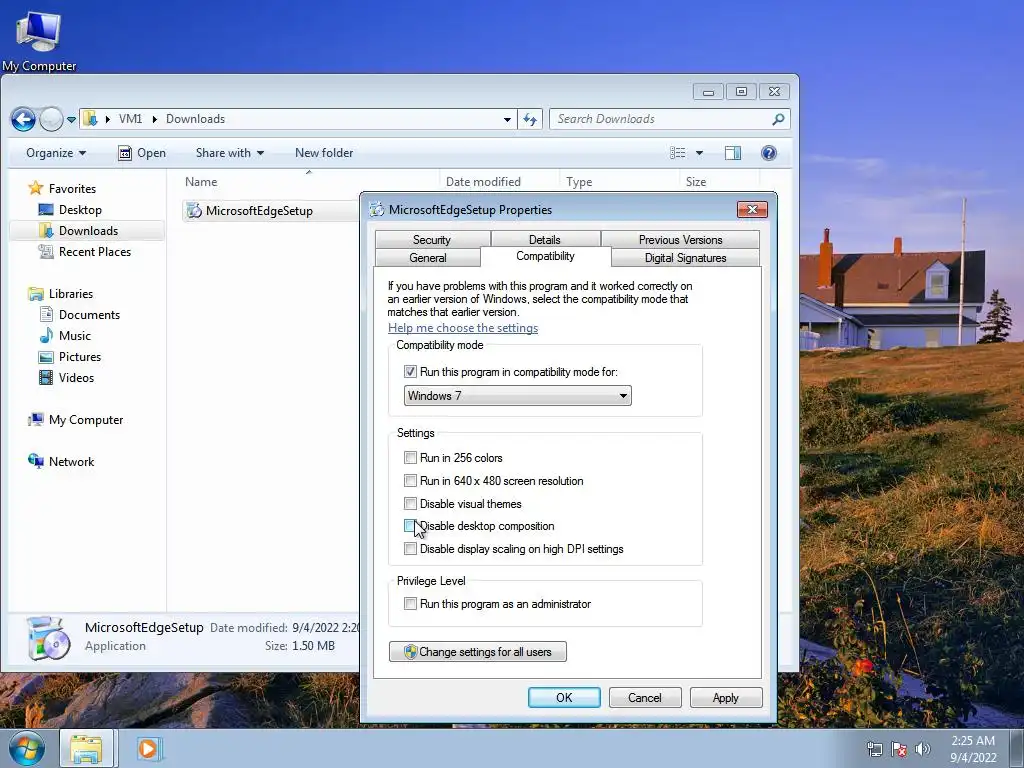This screenshot has height=768, width=1024.
Task: Open Windows Explorer taskbar icon
Action: [86, 748]
